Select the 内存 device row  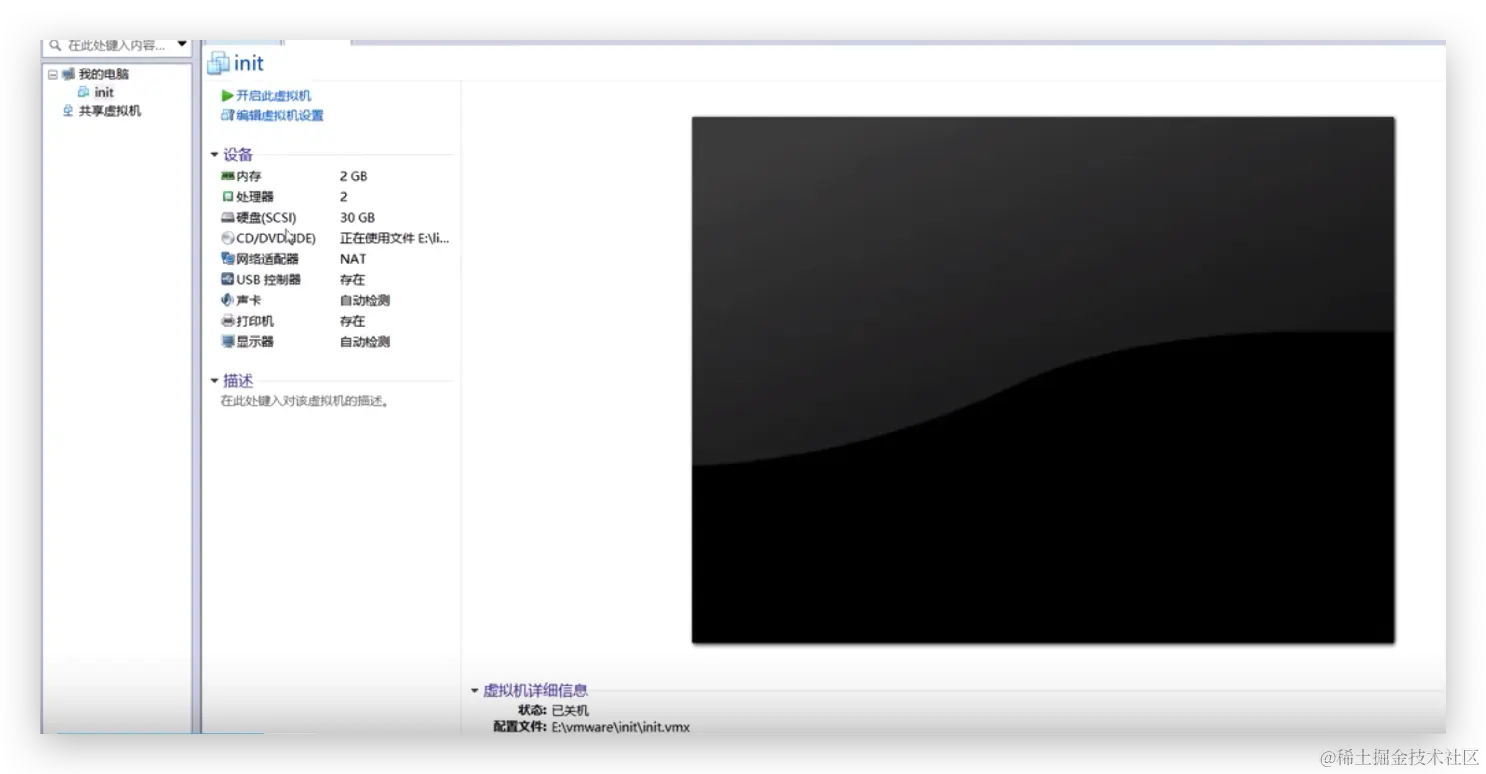(x=336, y=176)
